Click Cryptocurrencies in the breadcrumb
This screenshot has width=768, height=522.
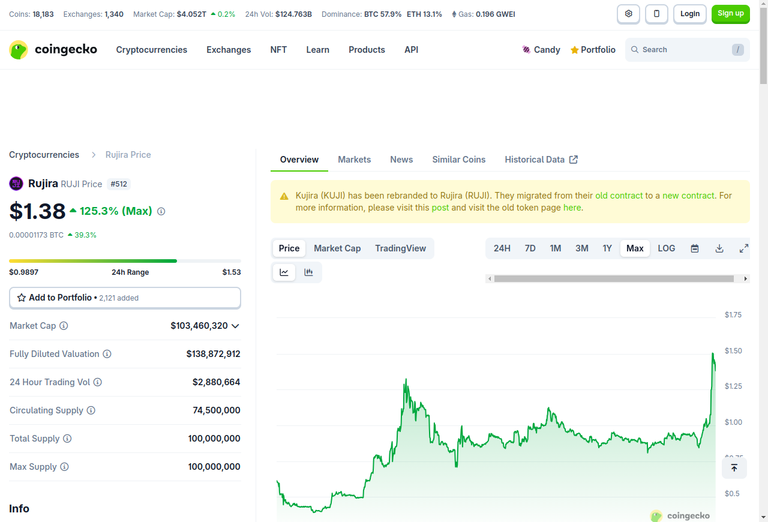44,155
